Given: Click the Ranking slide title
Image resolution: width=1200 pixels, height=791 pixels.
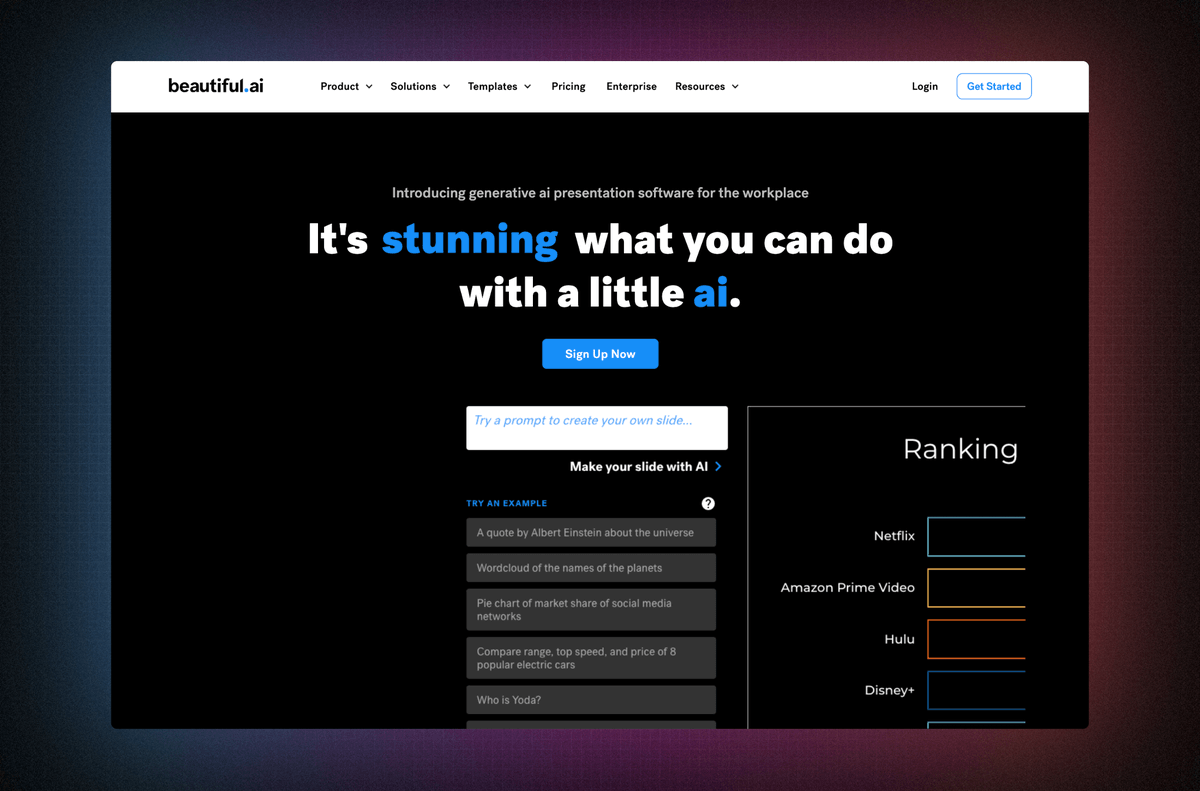Looking at the screenshot, I should tap(960, 449).
